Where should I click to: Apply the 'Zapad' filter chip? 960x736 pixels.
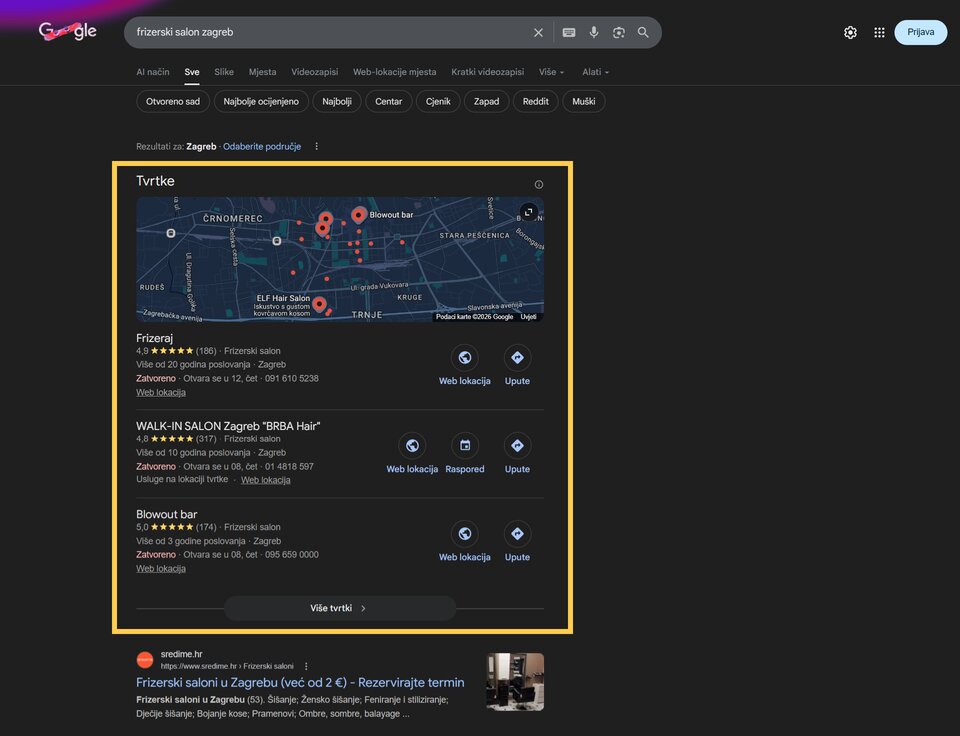point(486,102)
